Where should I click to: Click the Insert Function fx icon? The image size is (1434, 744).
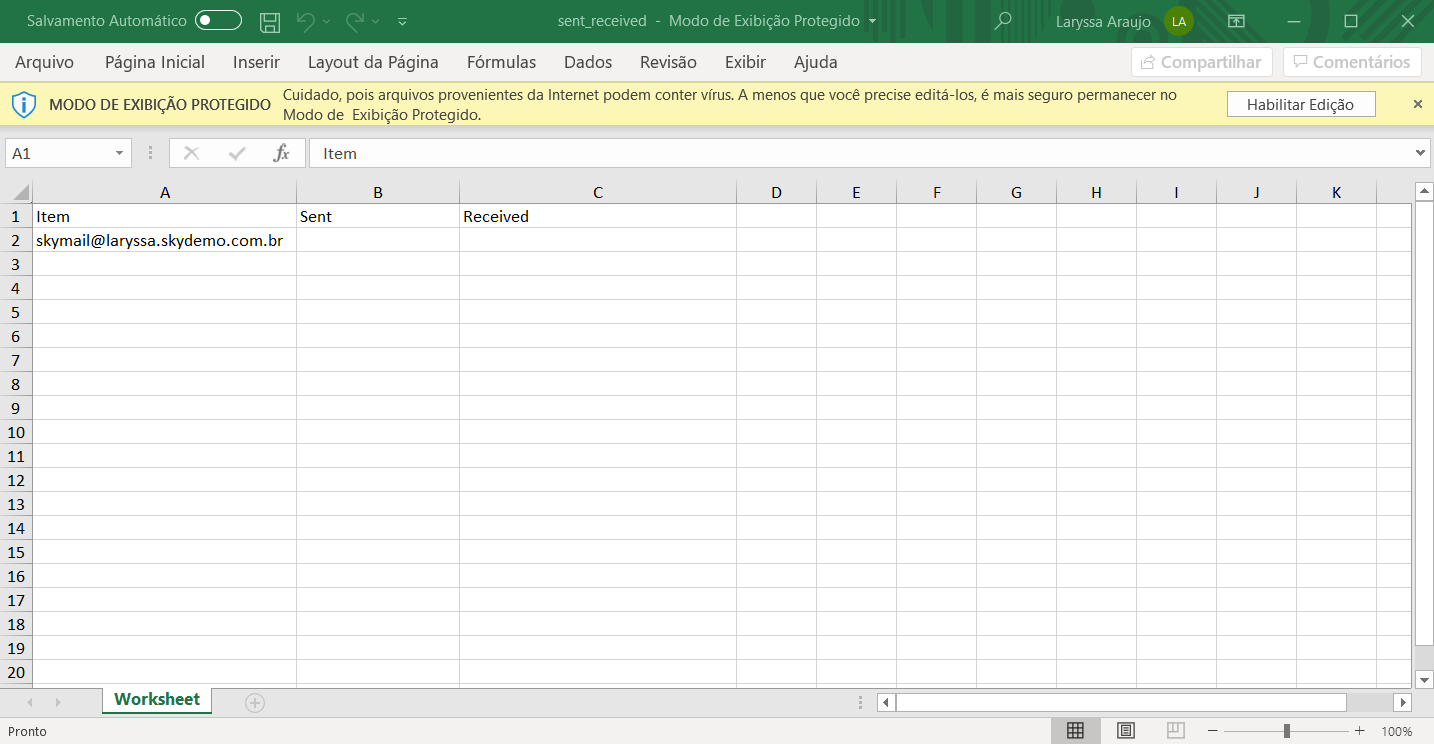[282, 153]
